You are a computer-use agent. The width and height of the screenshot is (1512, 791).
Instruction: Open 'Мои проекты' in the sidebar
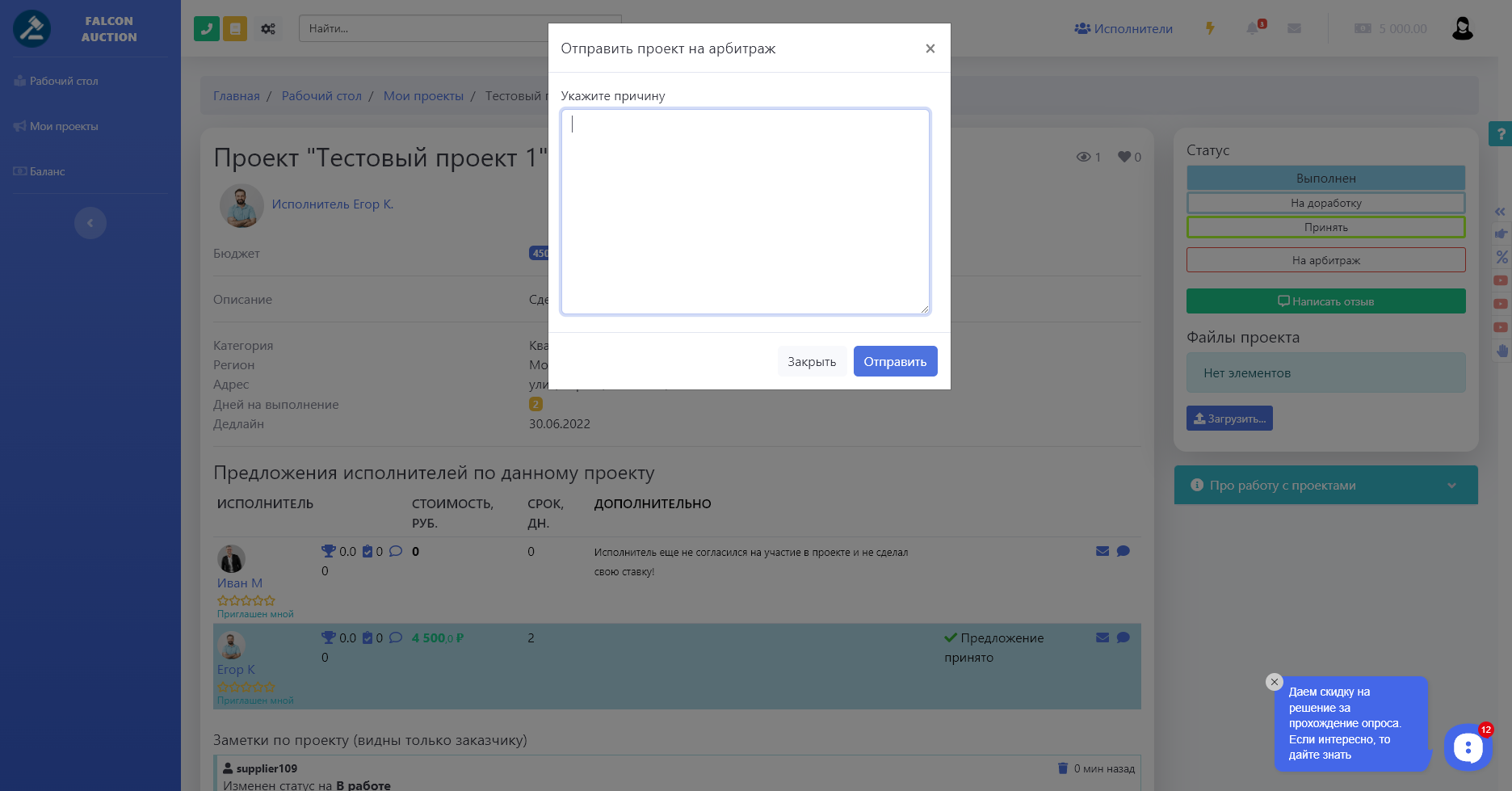(63, 126)
